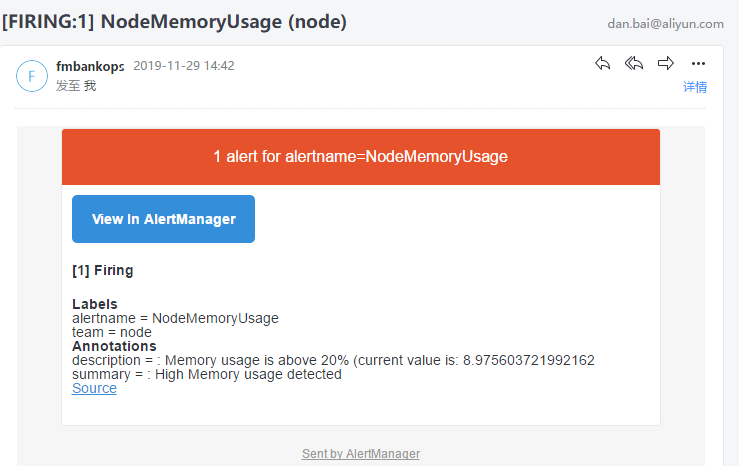Click the email subject heading NodeMemoryUsage
The height and width of the screenshot is (466, 739).
point(174,22)
